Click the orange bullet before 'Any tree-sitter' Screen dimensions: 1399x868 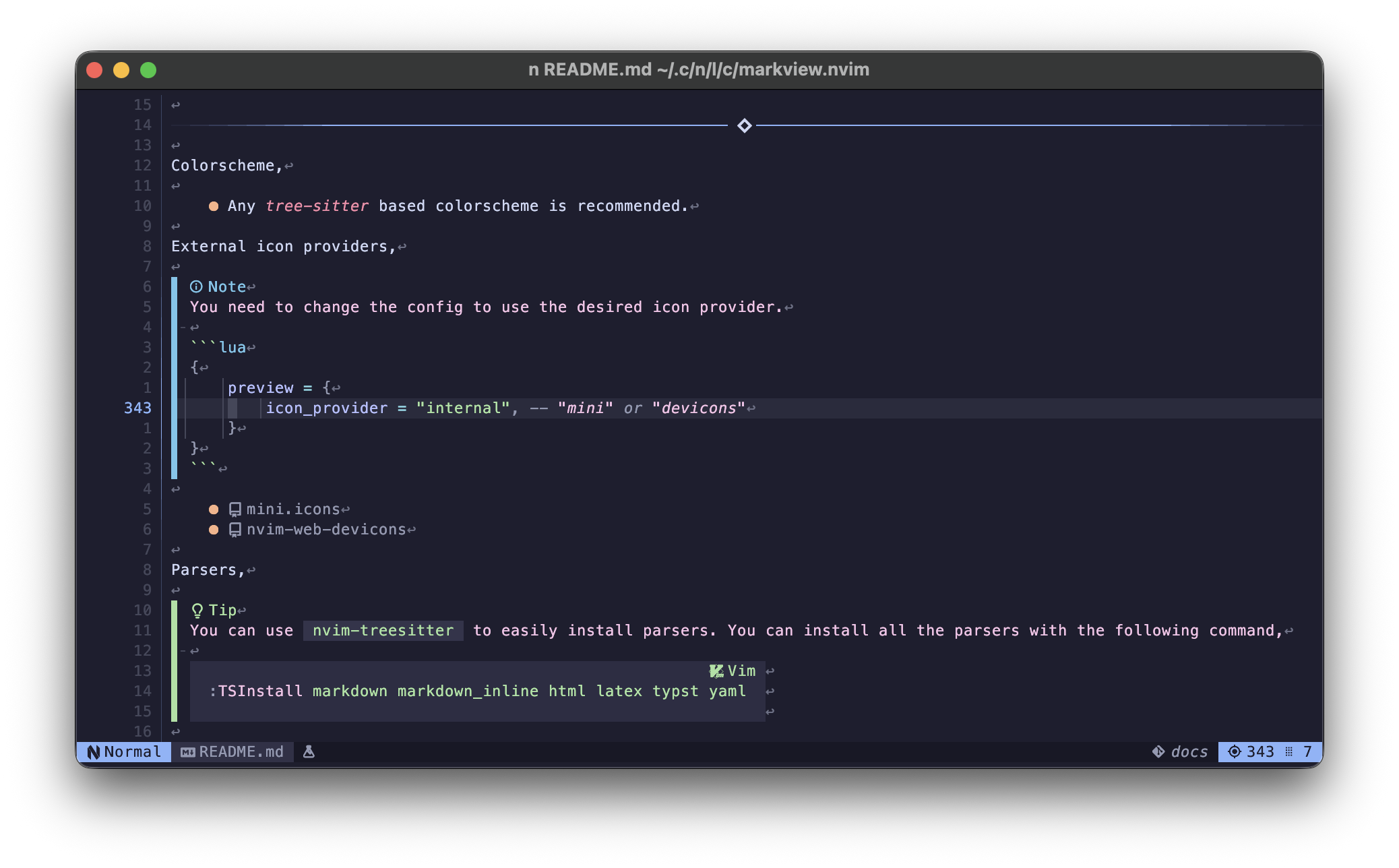(x=214, y=206)
